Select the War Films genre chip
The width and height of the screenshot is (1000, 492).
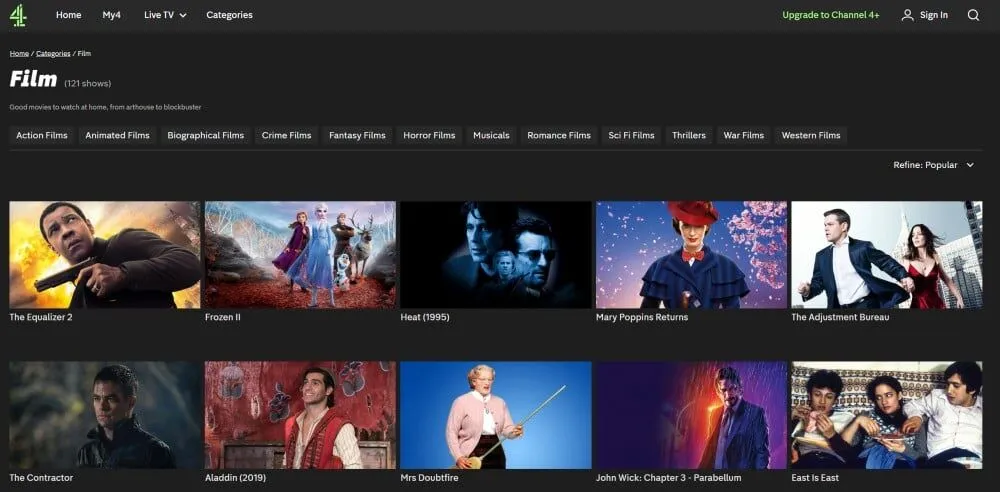coord(744,135)
